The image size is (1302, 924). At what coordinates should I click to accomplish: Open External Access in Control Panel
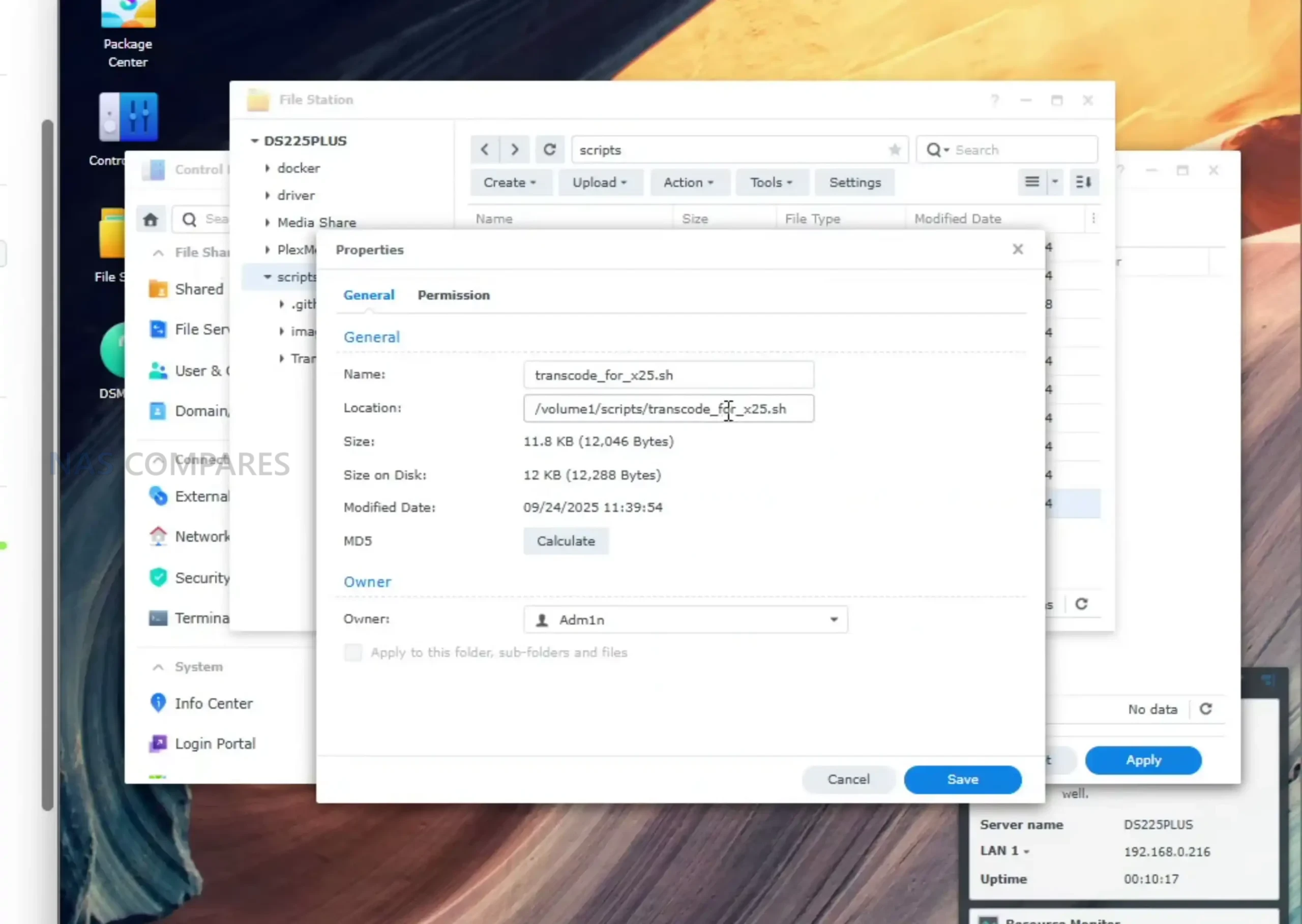coord(188,496)
